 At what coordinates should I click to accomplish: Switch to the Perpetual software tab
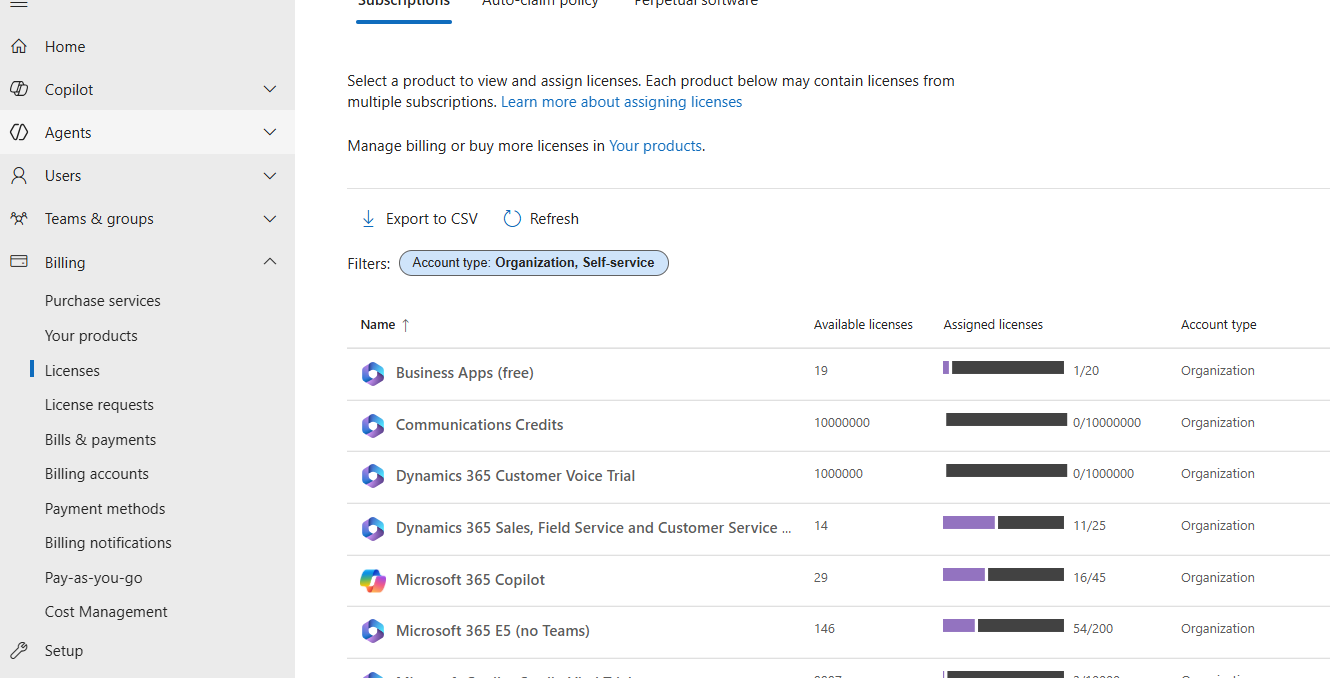[696, 4]
